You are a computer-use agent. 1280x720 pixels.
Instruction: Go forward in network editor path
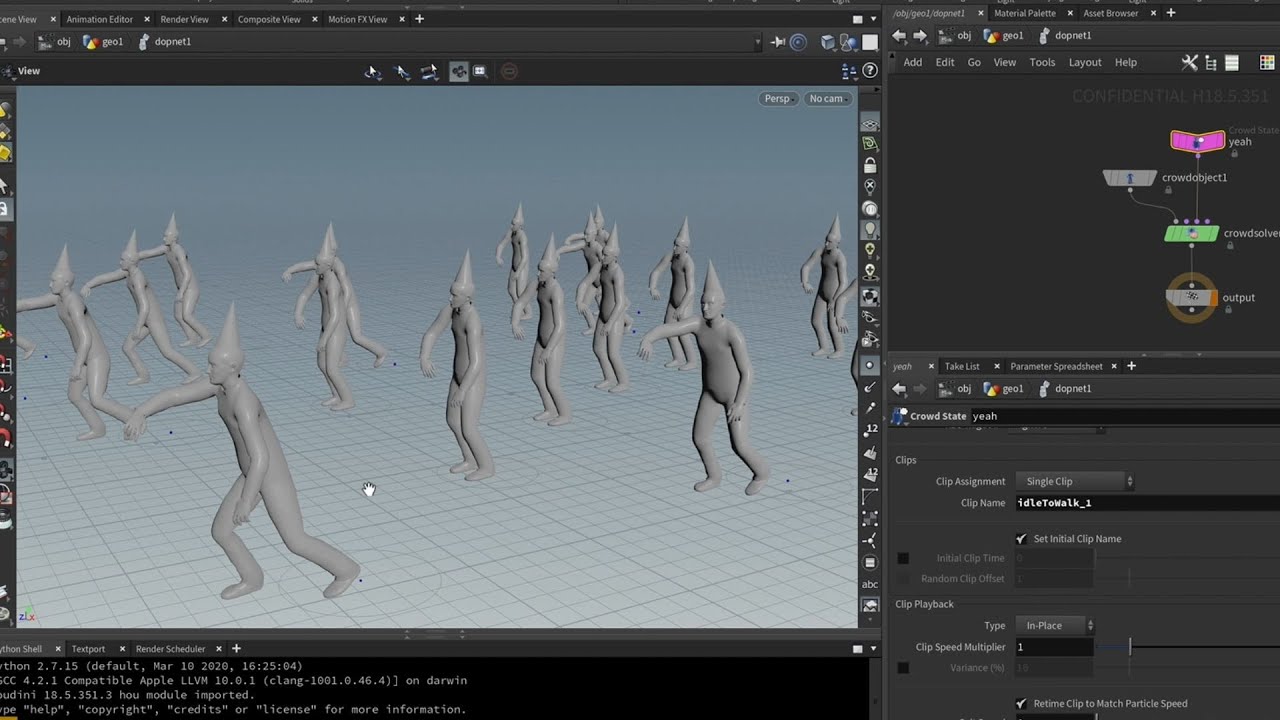(x=920, y=36)
